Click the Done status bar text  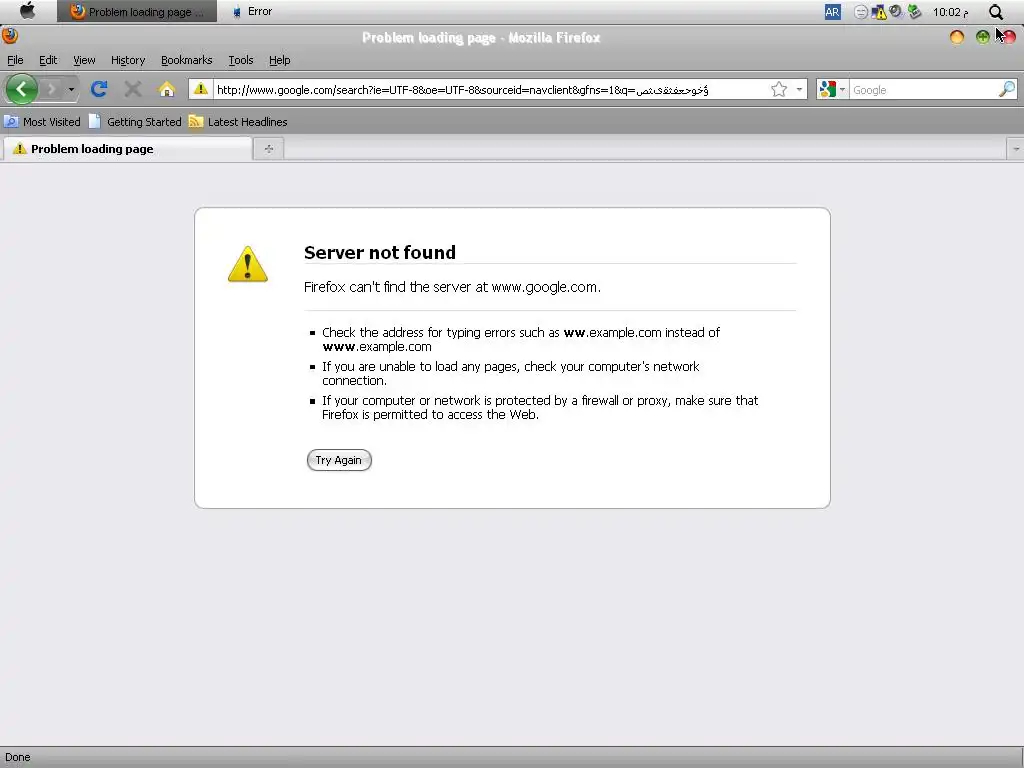click(x=18, y=757)
